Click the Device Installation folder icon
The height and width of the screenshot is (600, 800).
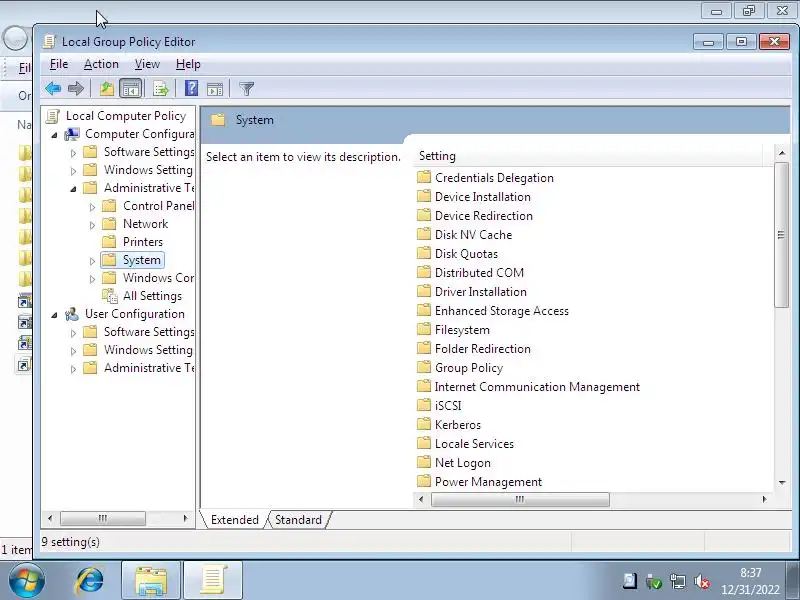point(424,196)
